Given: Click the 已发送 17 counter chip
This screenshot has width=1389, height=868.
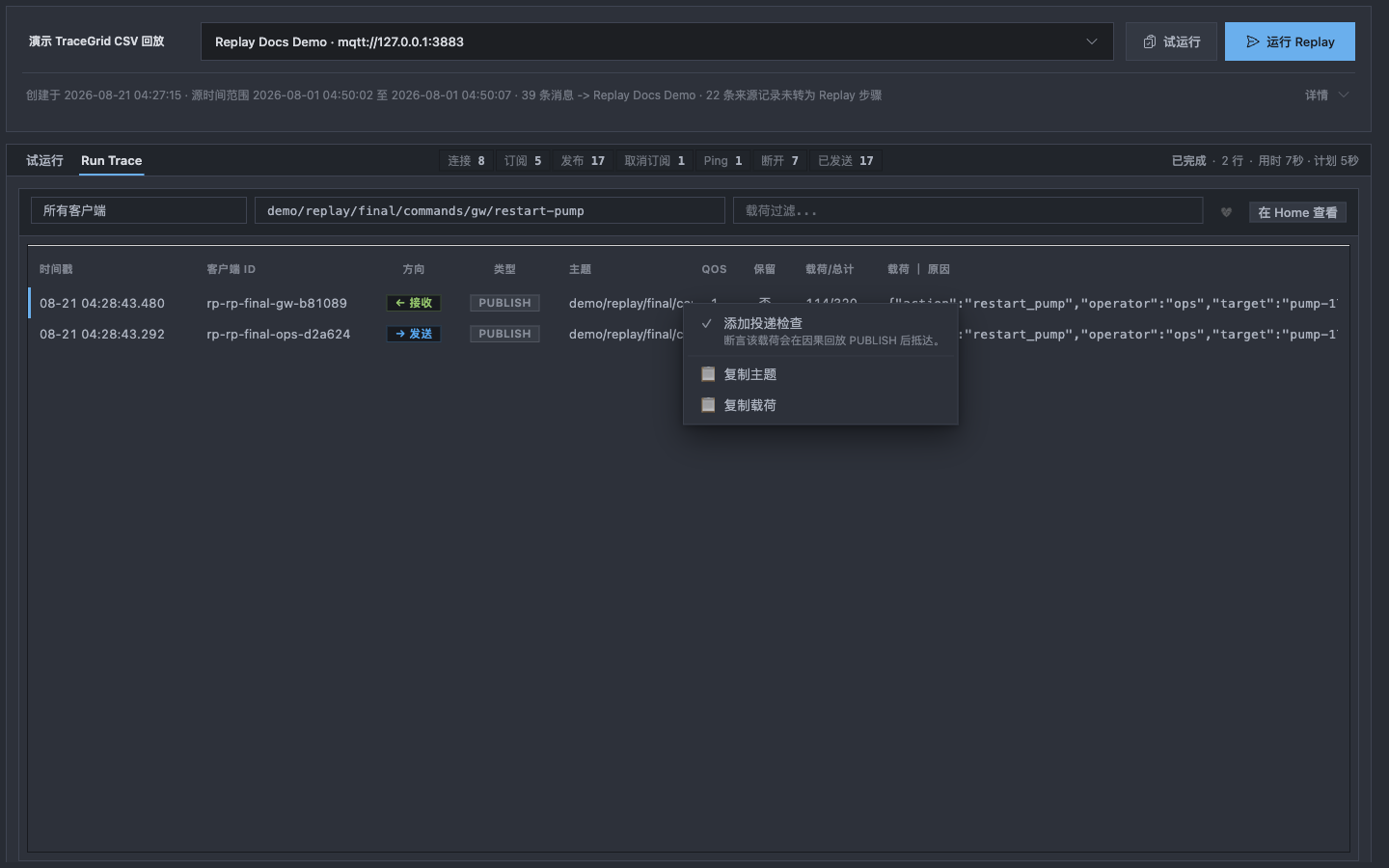Looking at the screenshot, I should (x=845, y=161).
